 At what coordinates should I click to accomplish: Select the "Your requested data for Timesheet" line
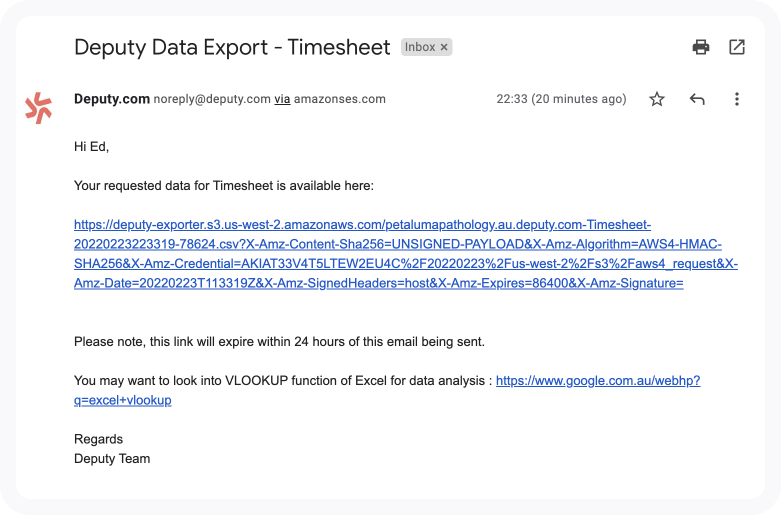pyautogui.click(x=224, y=186)
